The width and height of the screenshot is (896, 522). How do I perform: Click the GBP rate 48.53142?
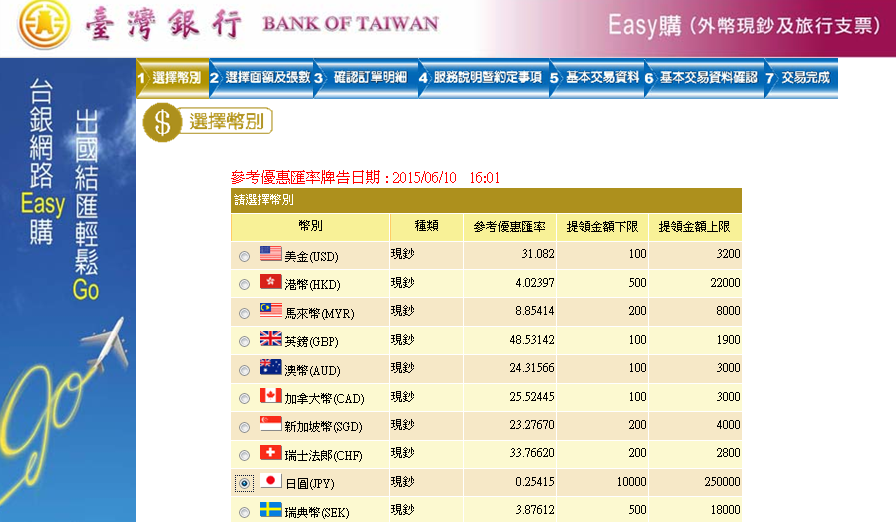point(532,340)
